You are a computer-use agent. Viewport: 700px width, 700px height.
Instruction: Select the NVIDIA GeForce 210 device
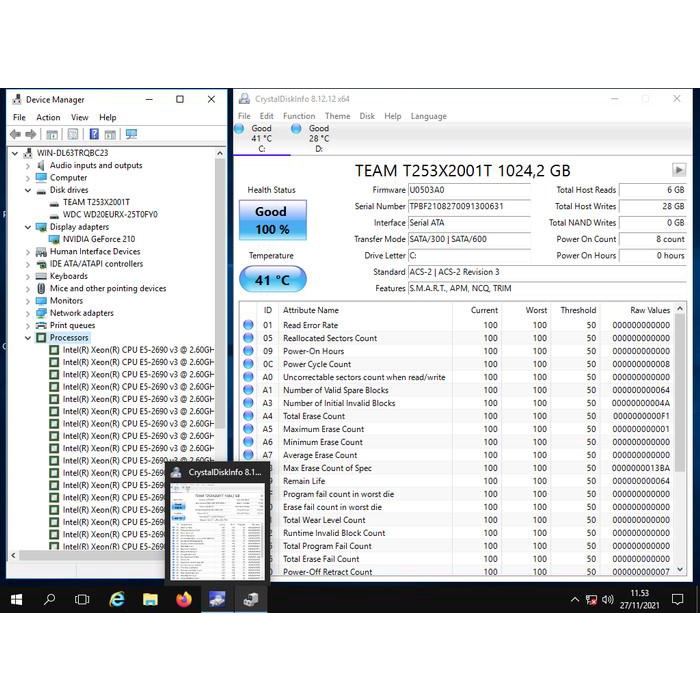click(101, 239)
